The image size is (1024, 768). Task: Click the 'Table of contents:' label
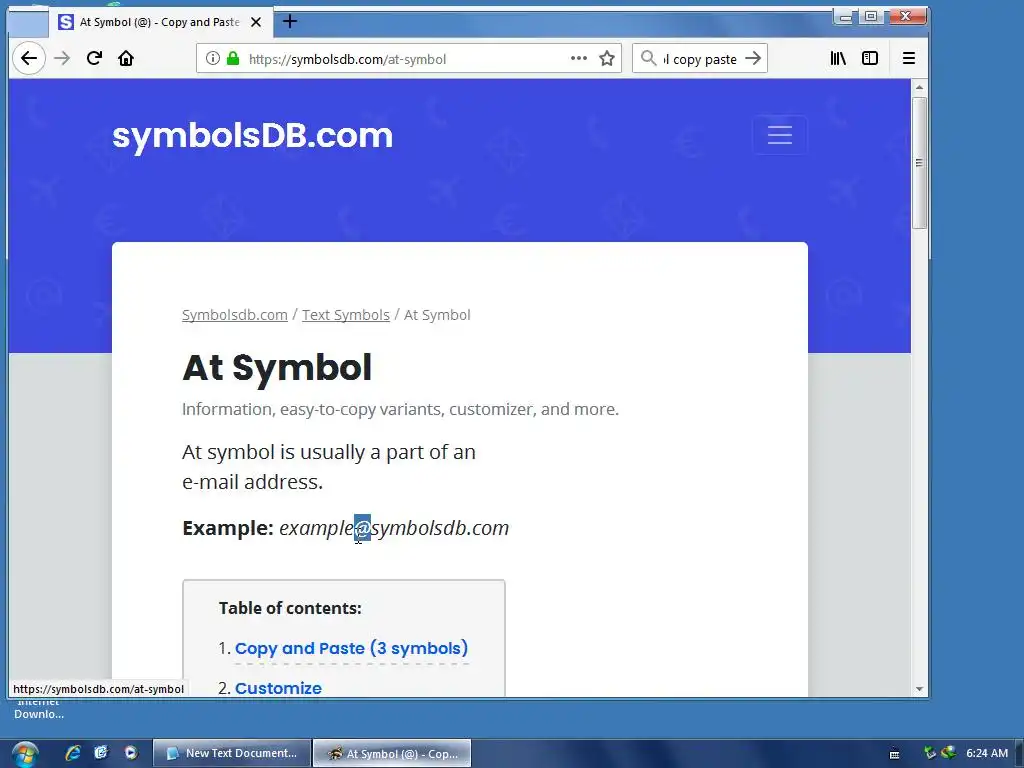pyautogui.click(x=290, y=608)
